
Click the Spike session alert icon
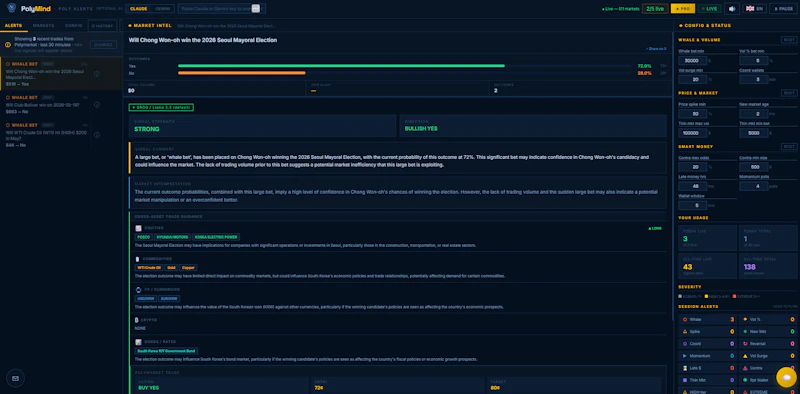(x=685, y=332)
